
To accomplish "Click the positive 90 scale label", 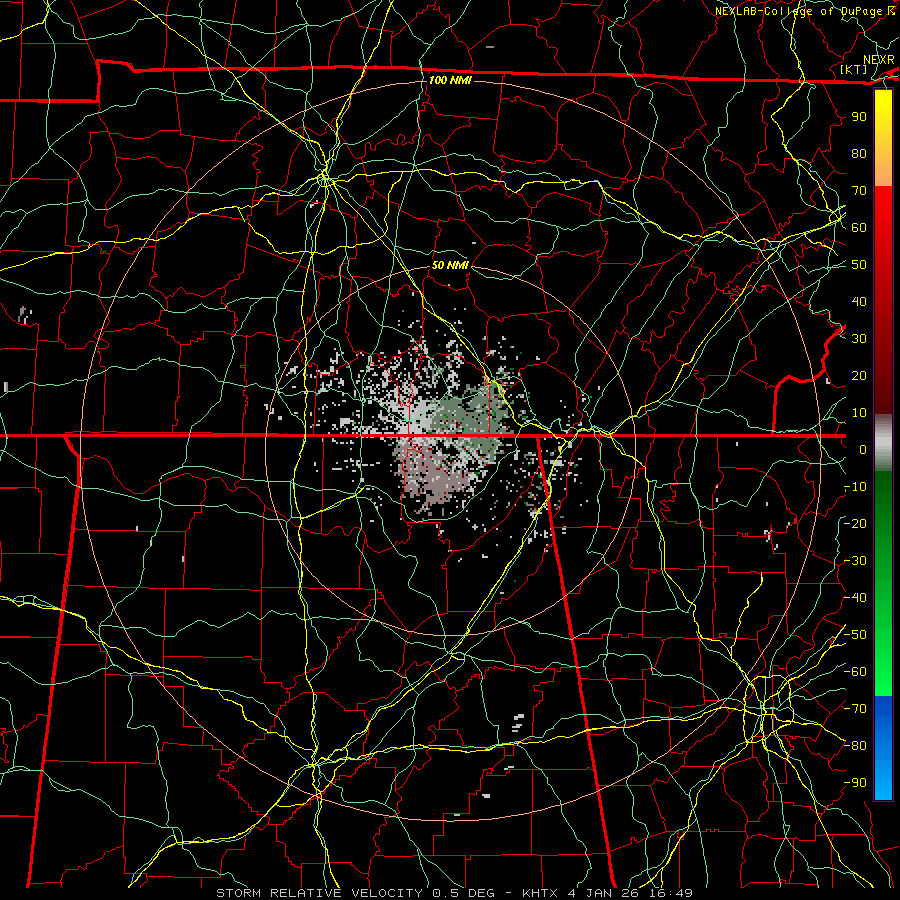I will point(859,117).
